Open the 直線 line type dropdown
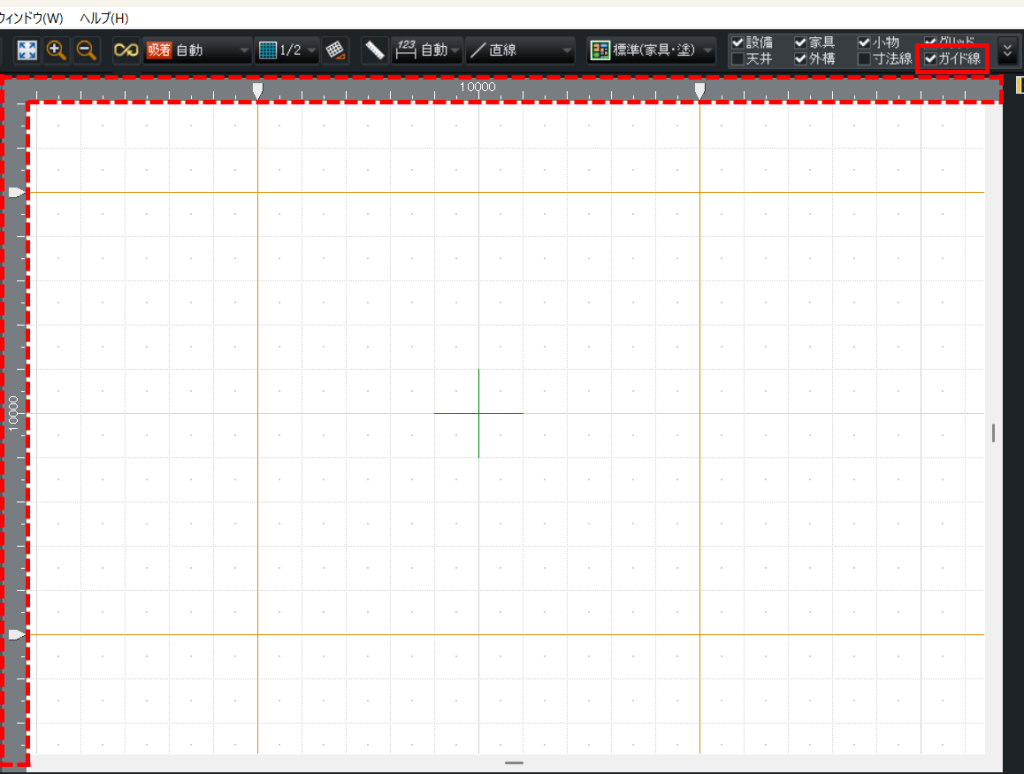The width and height of the screenshot is (1024, 774). pyautogui.click(x=520, y=50)
